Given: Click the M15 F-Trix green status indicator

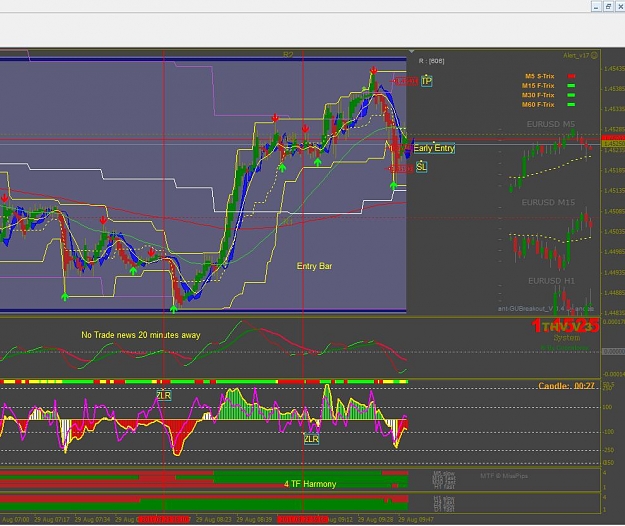Looking at the screenshot, I should tap(571, 86).
